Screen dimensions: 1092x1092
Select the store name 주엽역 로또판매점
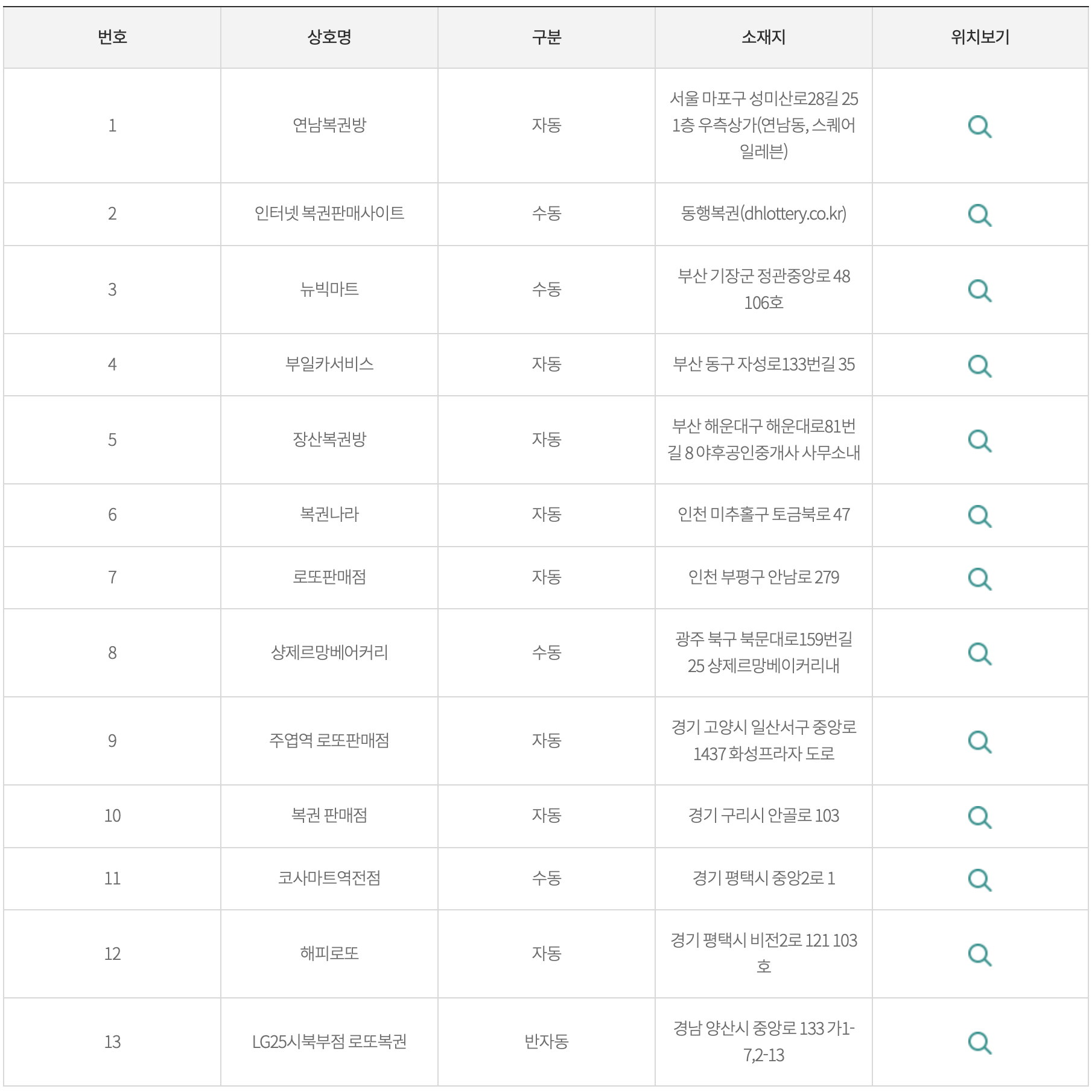click(329, 740)
